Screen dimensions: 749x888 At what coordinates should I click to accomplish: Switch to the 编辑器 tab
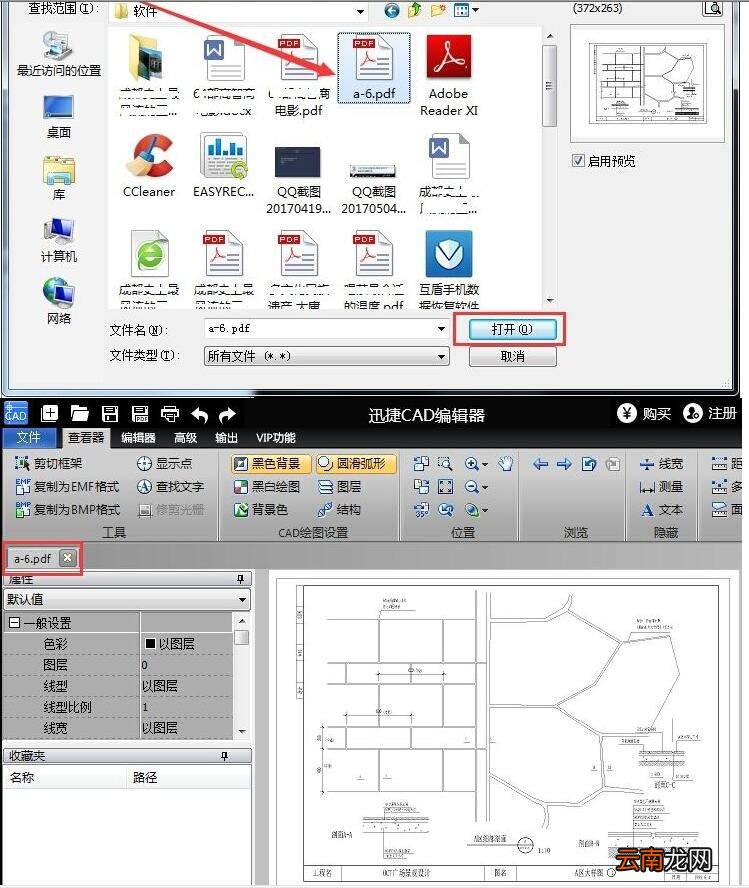pos(138,437)
